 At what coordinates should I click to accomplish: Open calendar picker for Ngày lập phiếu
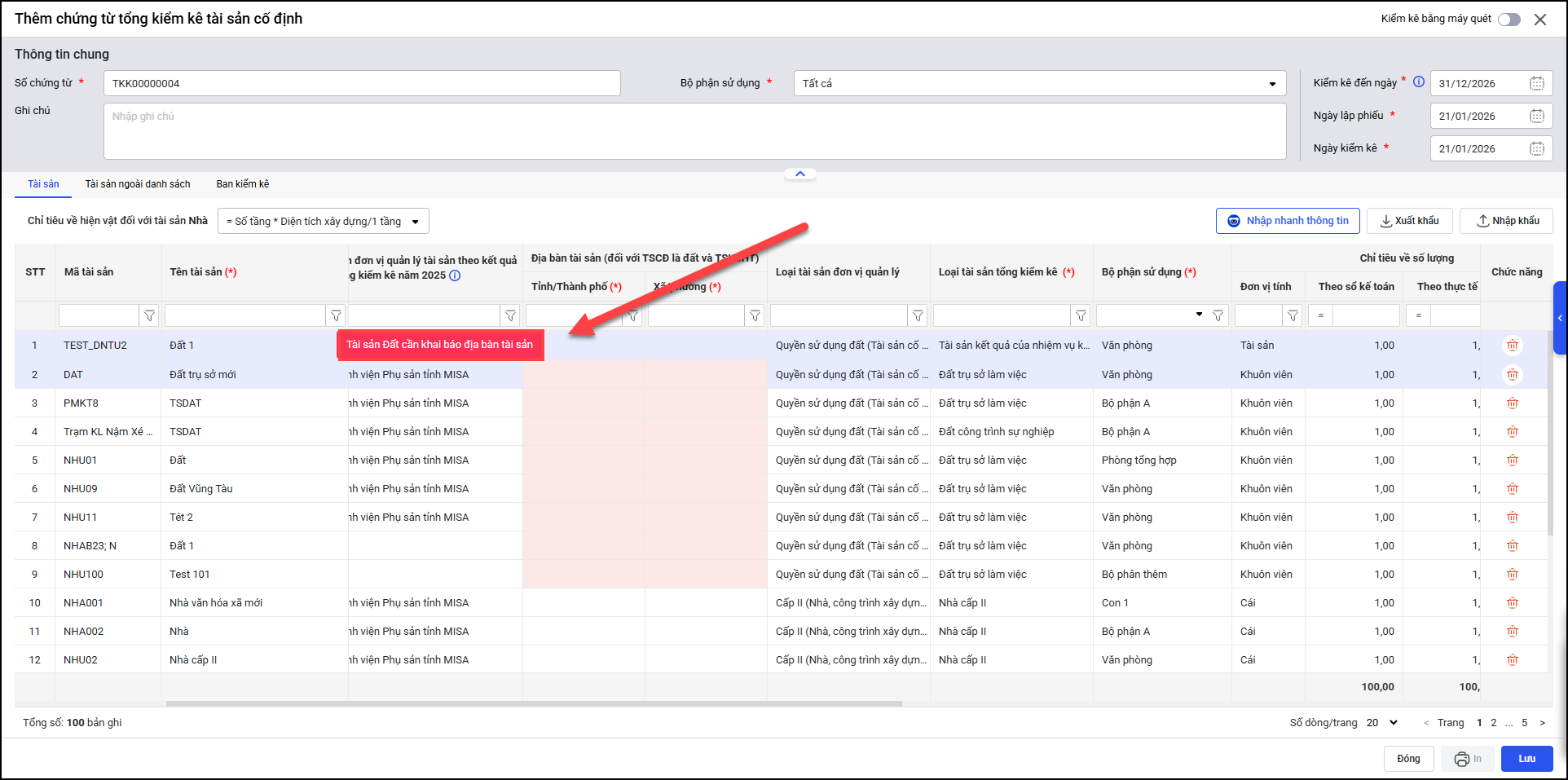pos(1536,116)
